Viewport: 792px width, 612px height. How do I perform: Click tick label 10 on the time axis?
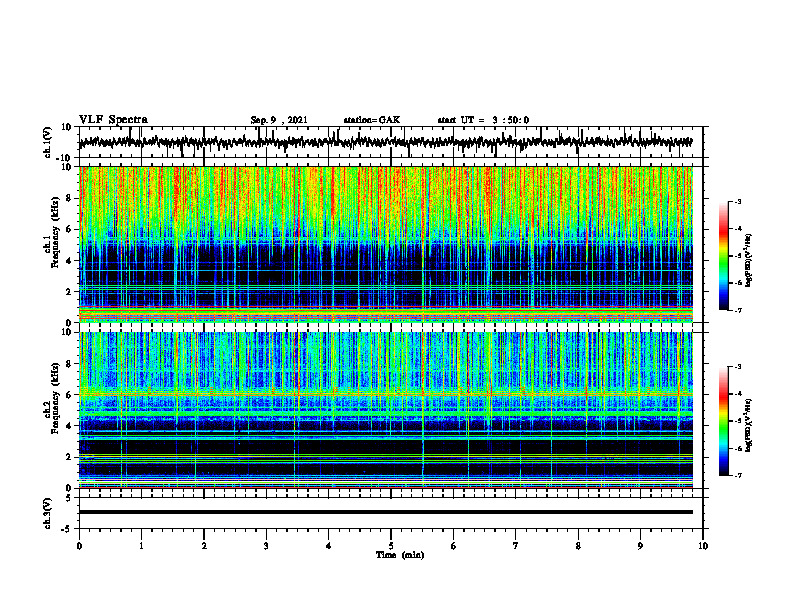703,546
